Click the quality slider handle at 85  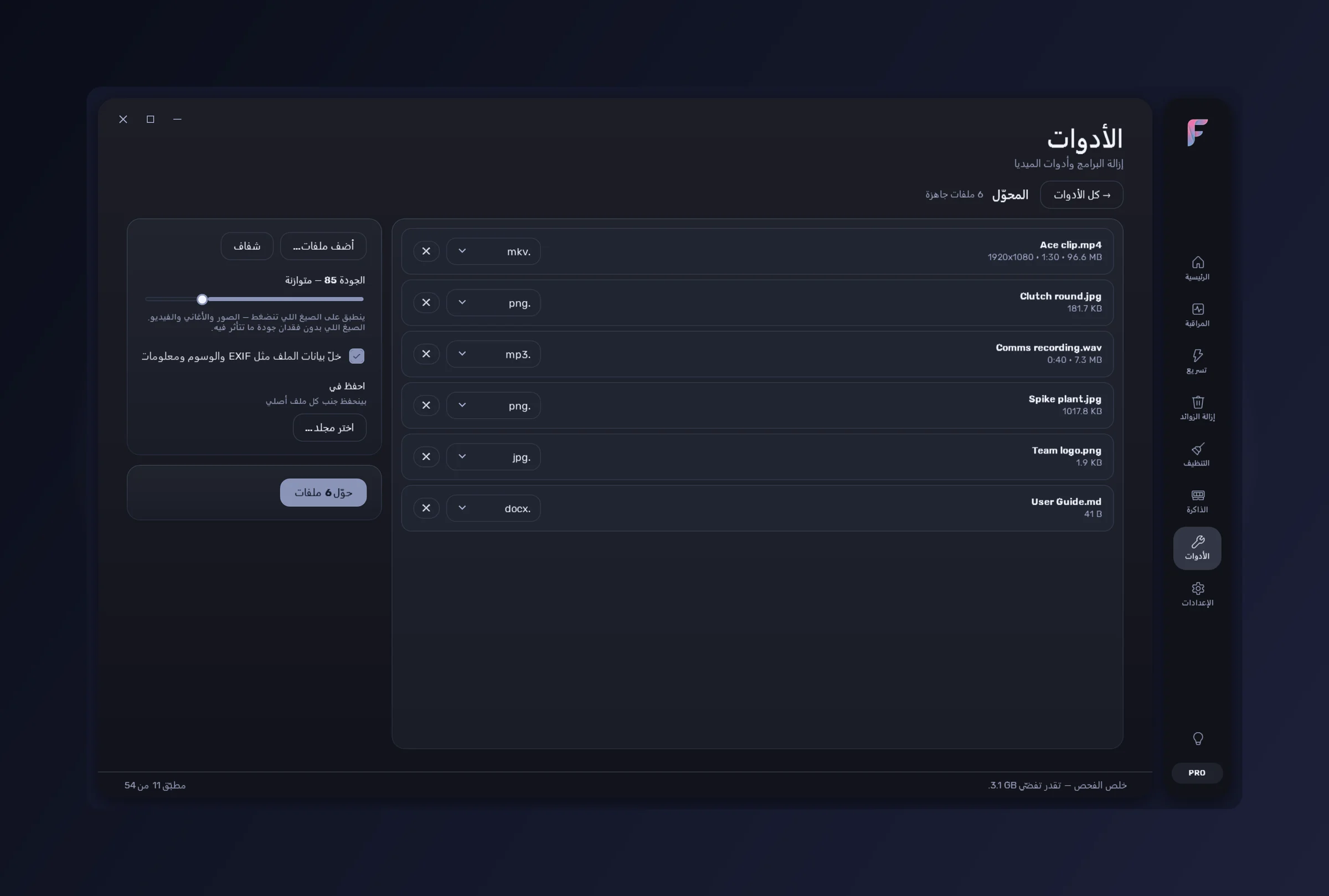tap(202, 300)
